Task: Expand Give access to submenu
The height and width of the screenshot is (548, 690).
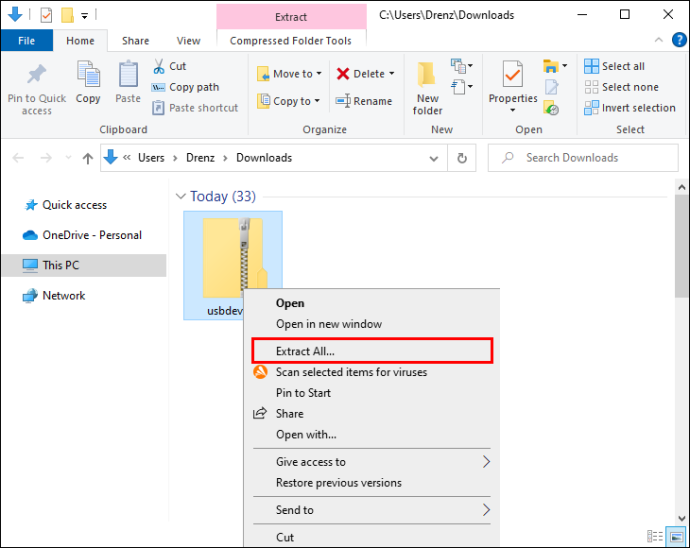Action: click(372, 462)
